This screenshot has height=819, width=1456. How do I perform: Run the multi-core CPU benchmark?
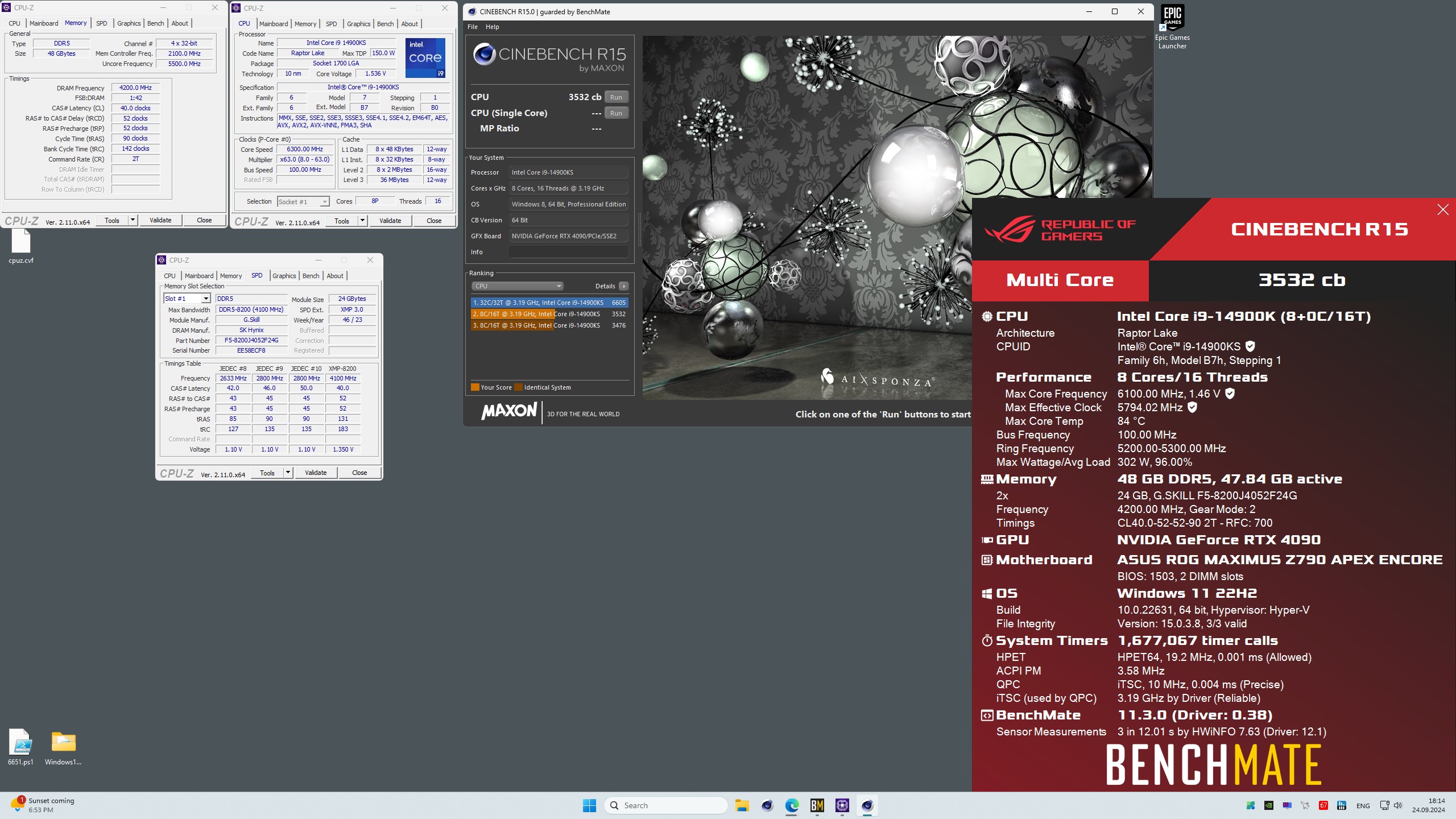(x=616, y=97)
